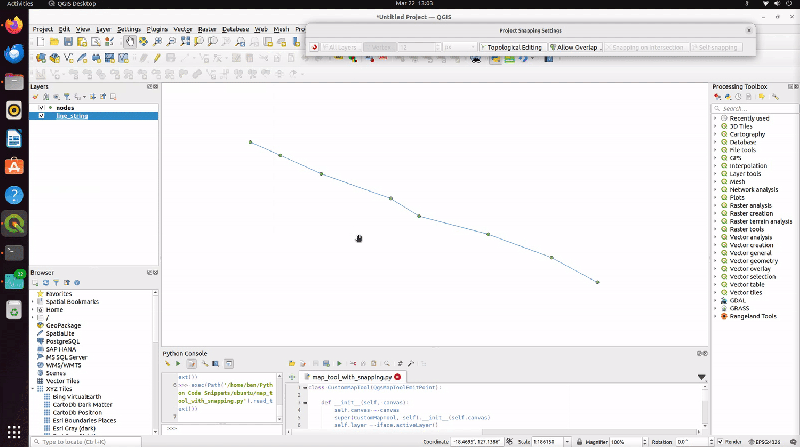The width and height of the screenshot is (800, 447).
Task: Open the Vector menu
Action: click(x=183, y=30)
